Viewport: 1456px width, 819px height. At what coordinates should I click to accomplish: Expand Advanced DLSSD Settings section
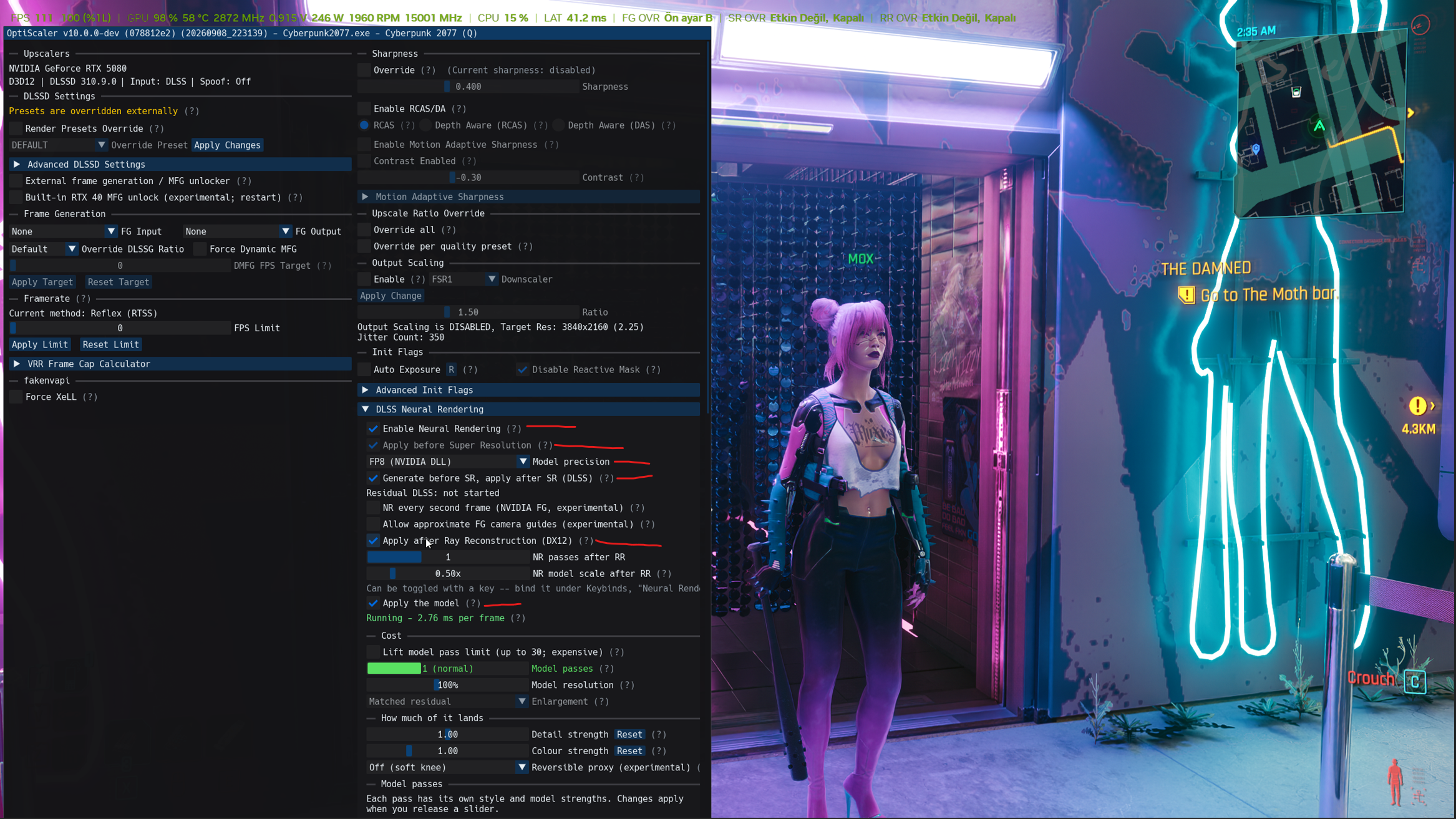click(x=181, y=164)
